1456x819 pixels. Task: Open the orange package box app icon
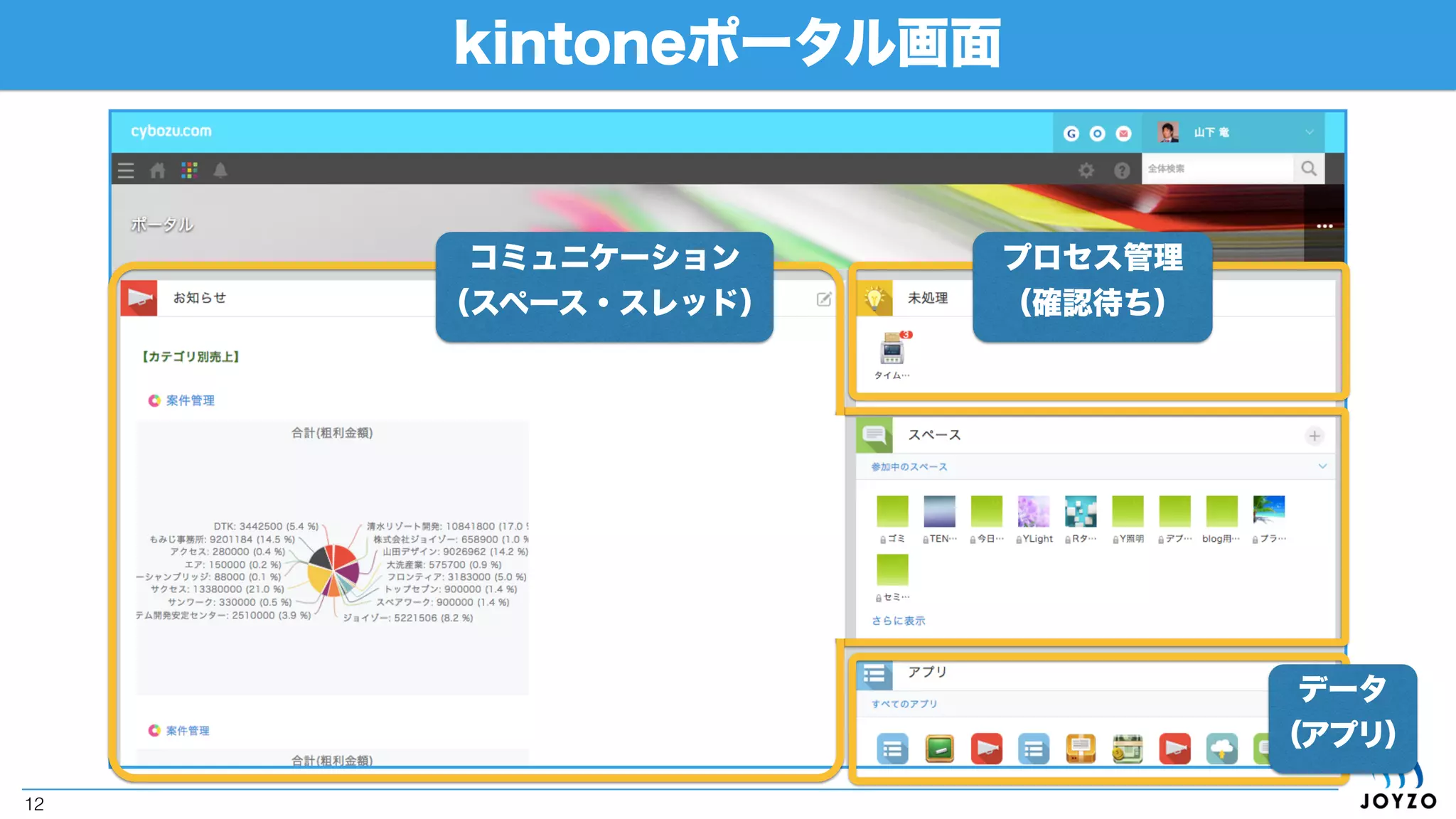point(1081,749)
